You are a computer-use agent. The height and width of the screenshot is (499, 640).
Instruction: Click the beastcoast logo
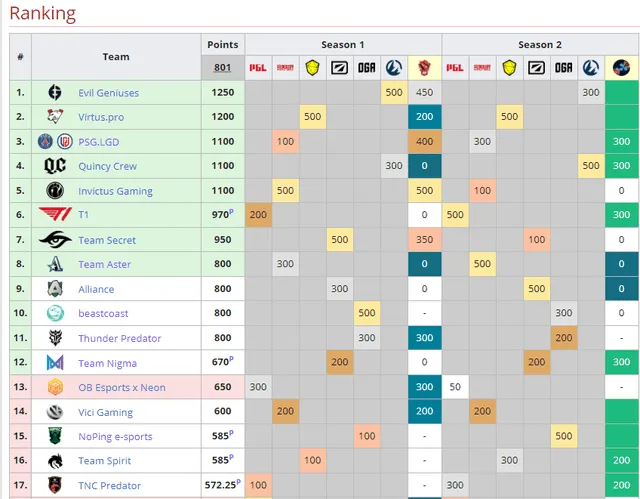pos(55,313)
